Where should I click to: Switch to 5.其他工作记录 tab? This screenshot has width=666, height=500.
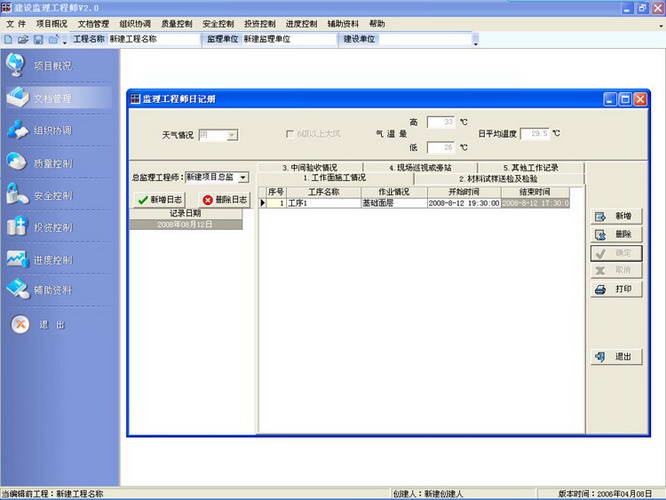[x=531, y=168]
